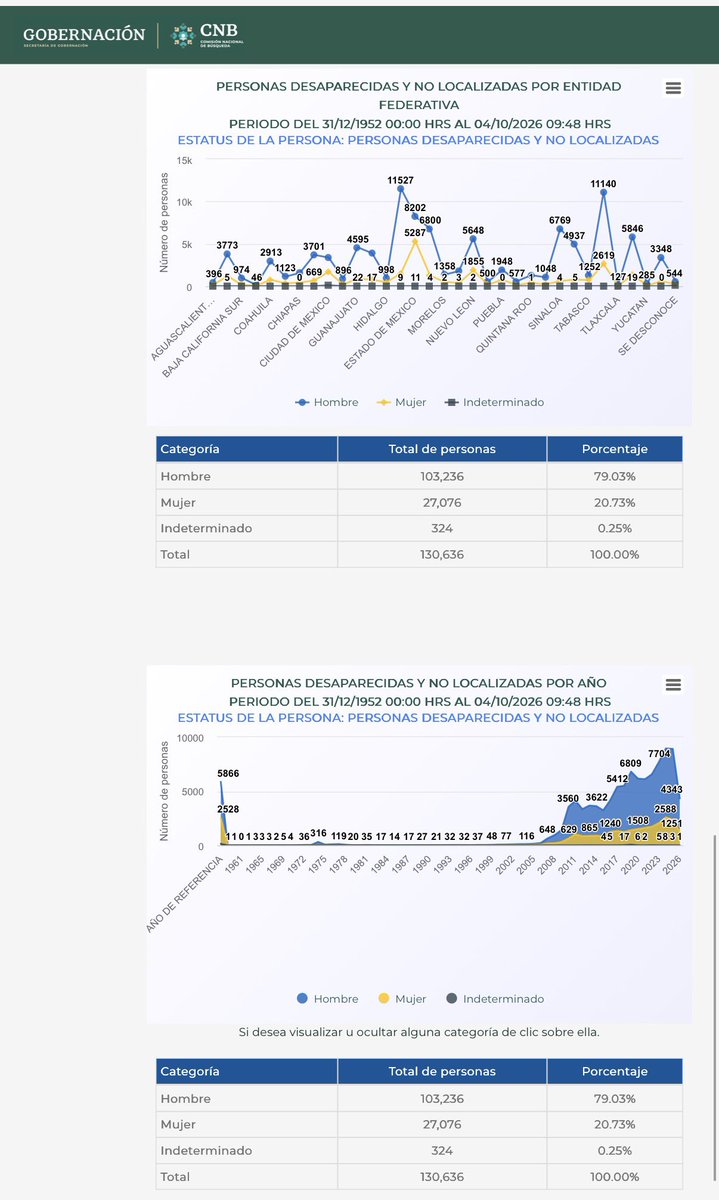Toggle Mujer series in the por año chart legend
Viewport: 719px width, 1200px height.
[x=403, y=998]
